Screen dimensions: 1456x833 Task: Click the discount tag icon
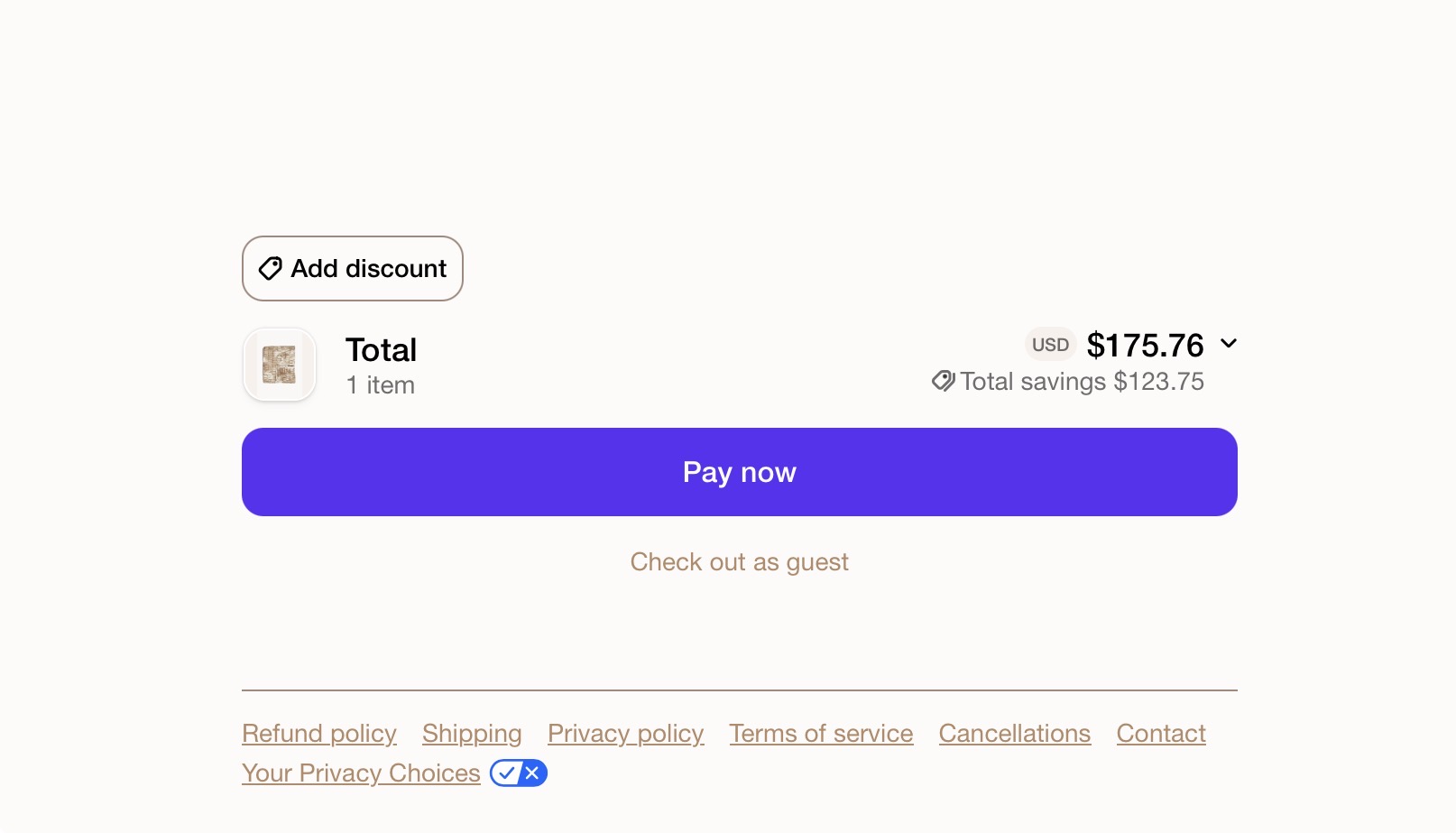(270, 269)
